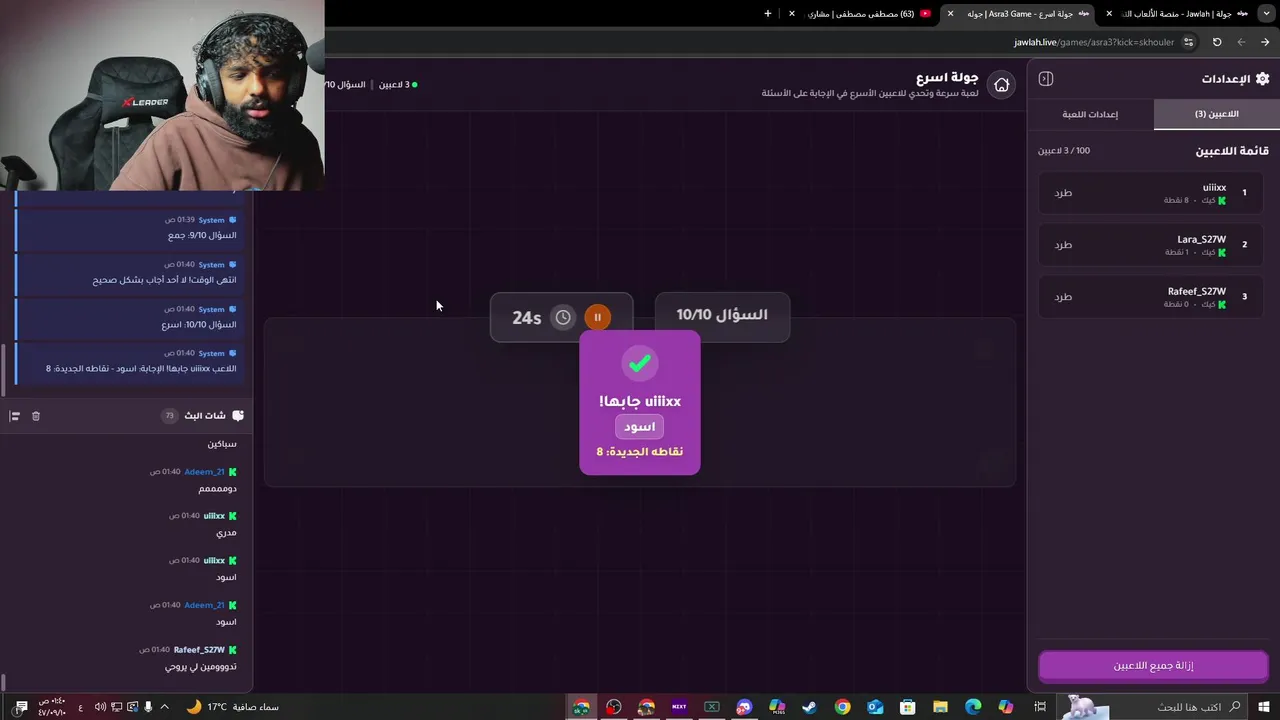Go back in browser history
The image size is (1280, 720).
click(1265, 42)
